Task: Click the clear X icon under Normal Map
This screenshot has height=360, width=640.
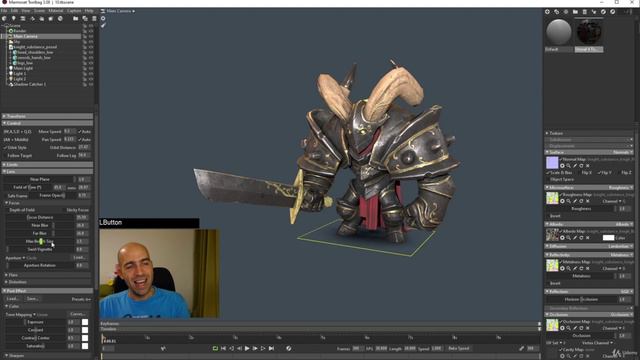Action: tap(588, 166)
